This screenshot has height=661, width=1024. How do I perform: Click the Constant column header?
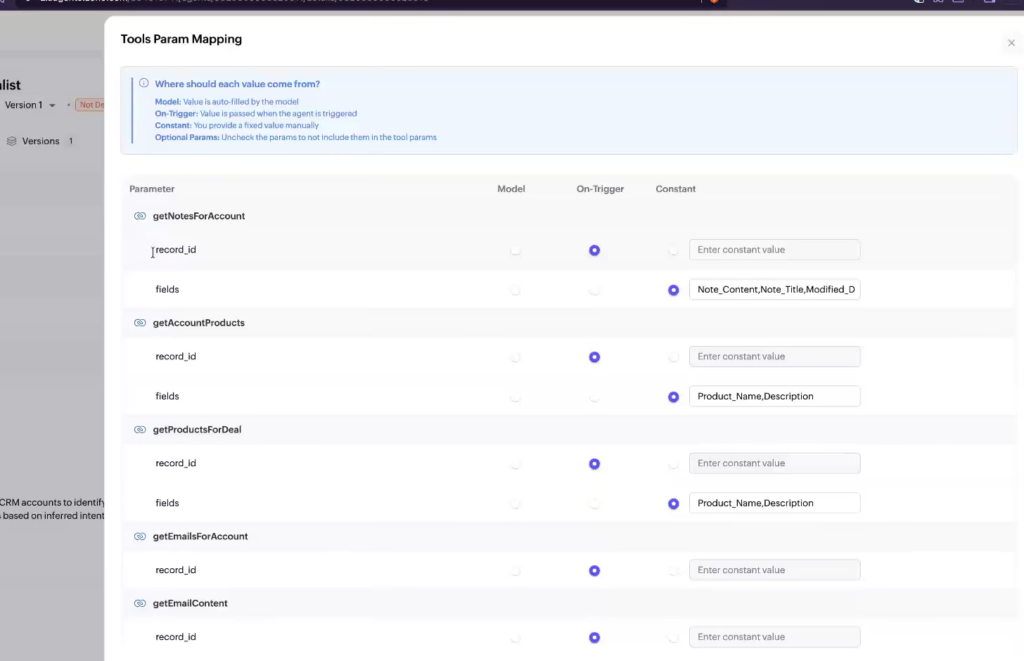[x=675, y=189]
